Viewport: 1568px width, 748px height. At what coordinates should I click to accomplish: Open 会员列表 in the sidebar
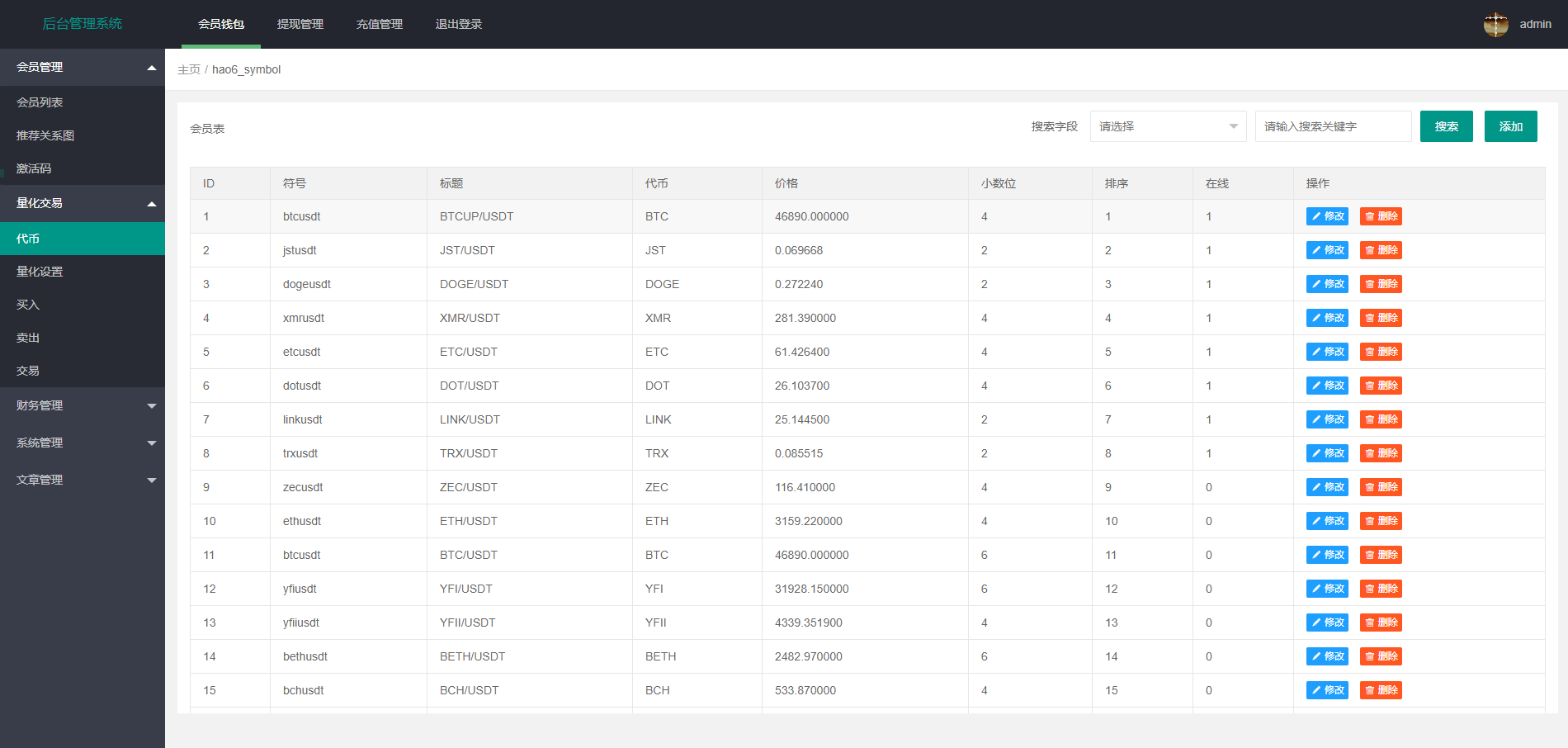(83, 102)
